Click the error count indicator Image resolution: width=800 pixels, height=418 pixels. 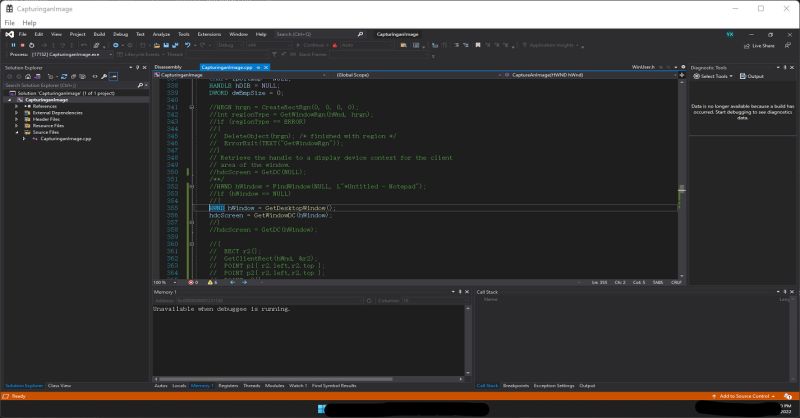click(x=193, y=282)
